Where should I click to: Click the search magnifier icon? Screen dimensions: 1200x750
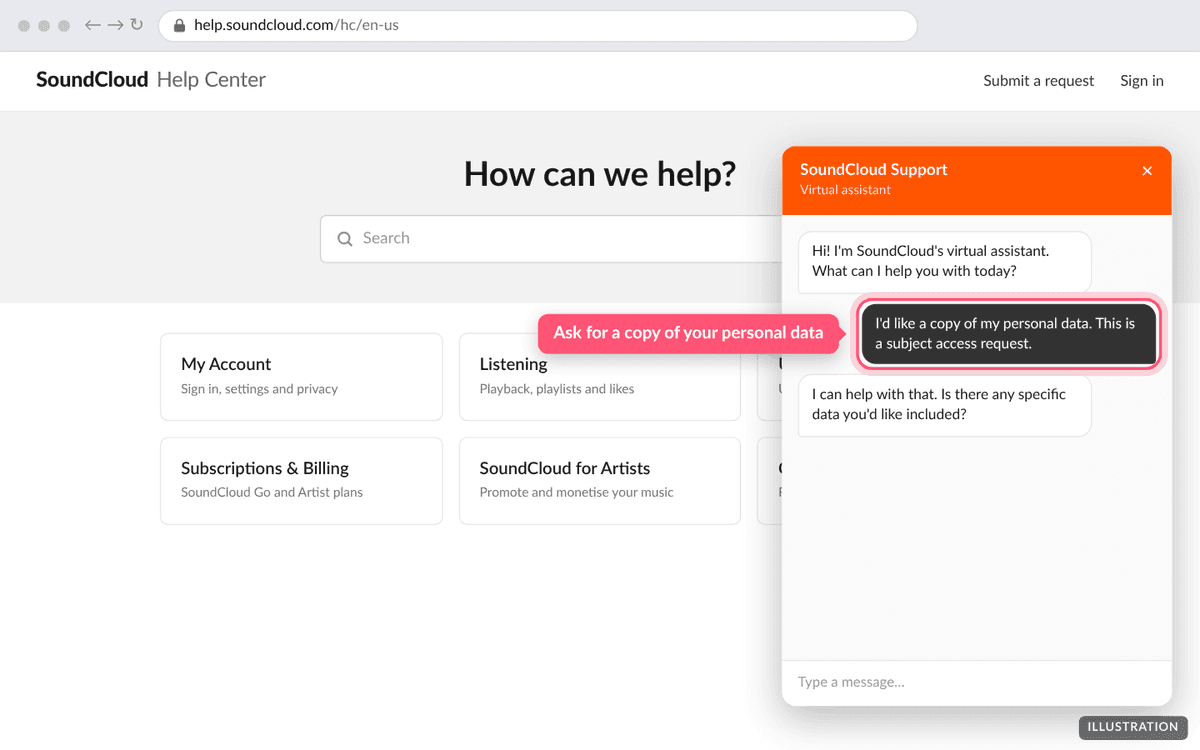[x=345, y=239]
